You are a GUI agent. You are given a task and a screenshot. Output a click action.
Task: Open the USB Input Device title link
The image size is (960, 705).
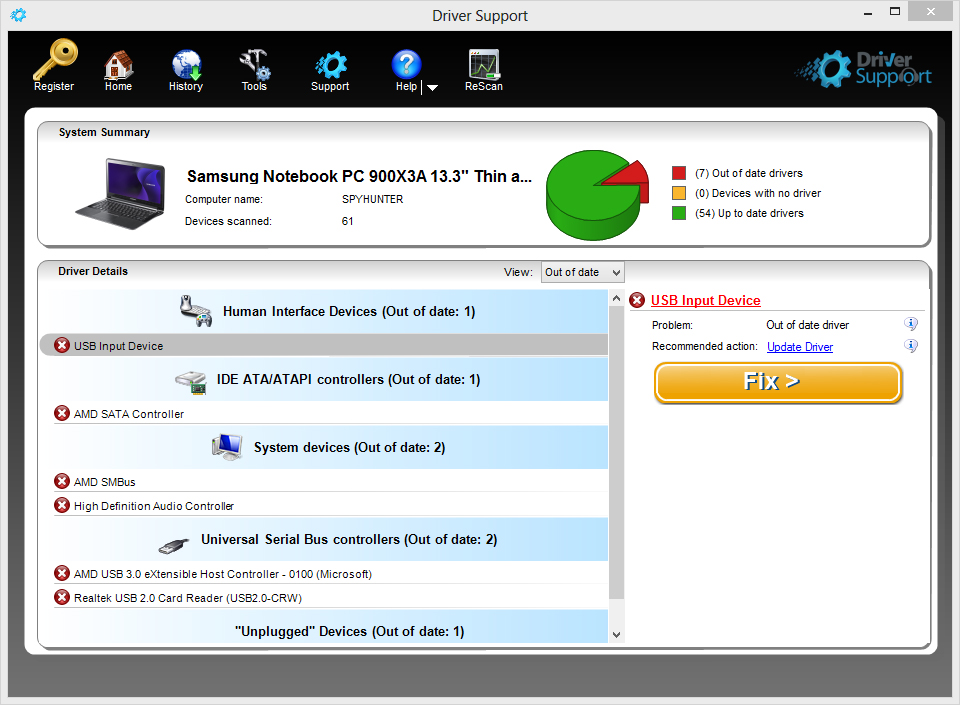coord(705,301)
